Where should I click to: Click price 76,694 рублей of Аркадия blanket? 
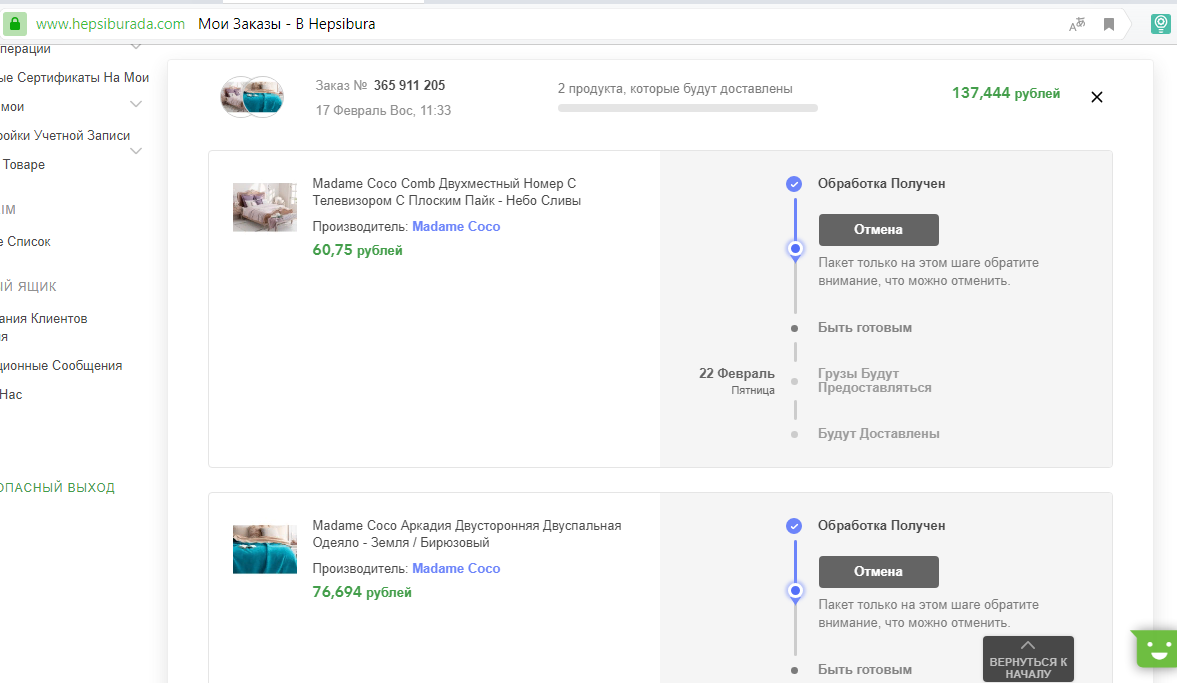(x=362, y=592)
